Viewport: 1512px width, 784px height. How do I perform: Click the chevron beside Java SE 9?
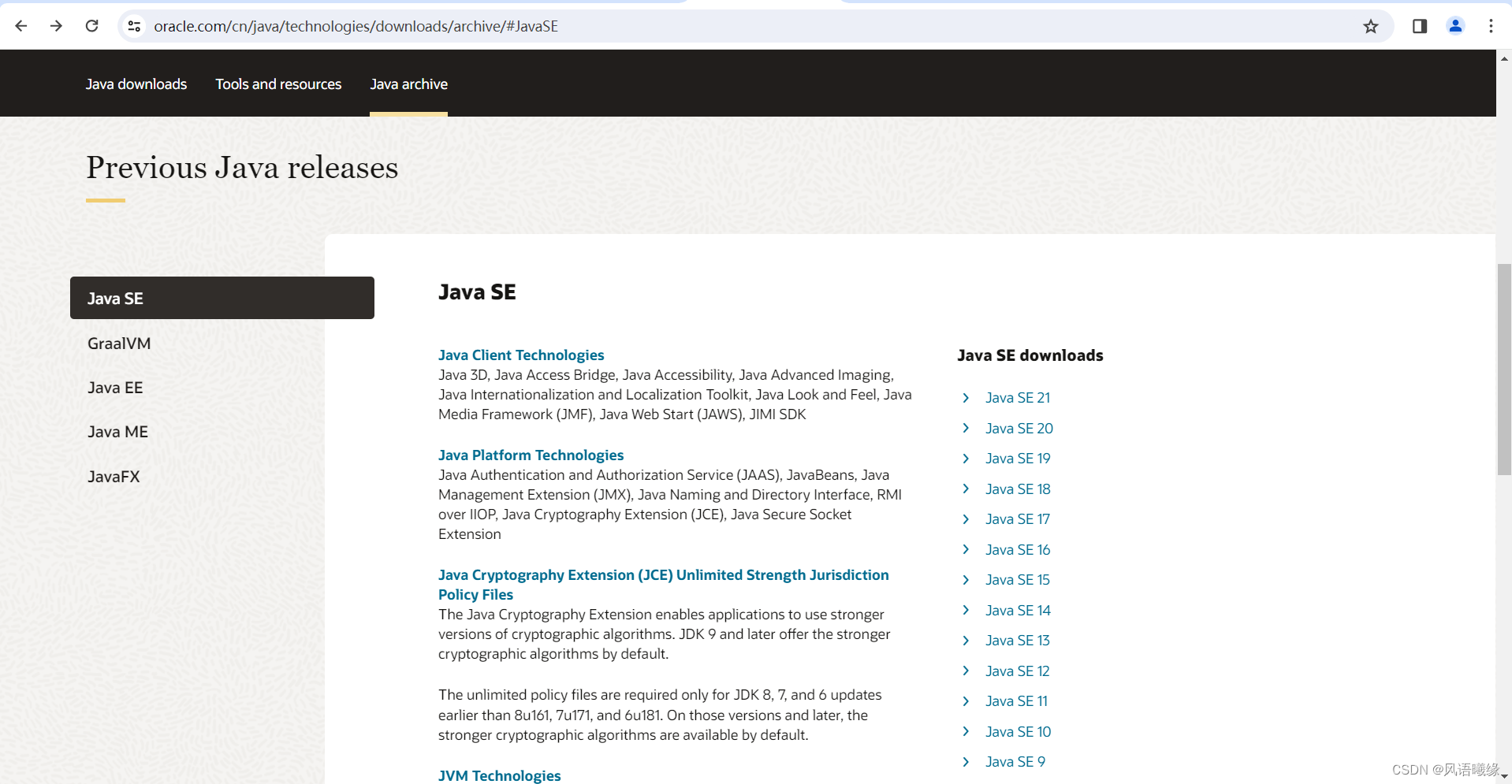tap(966, 762)
